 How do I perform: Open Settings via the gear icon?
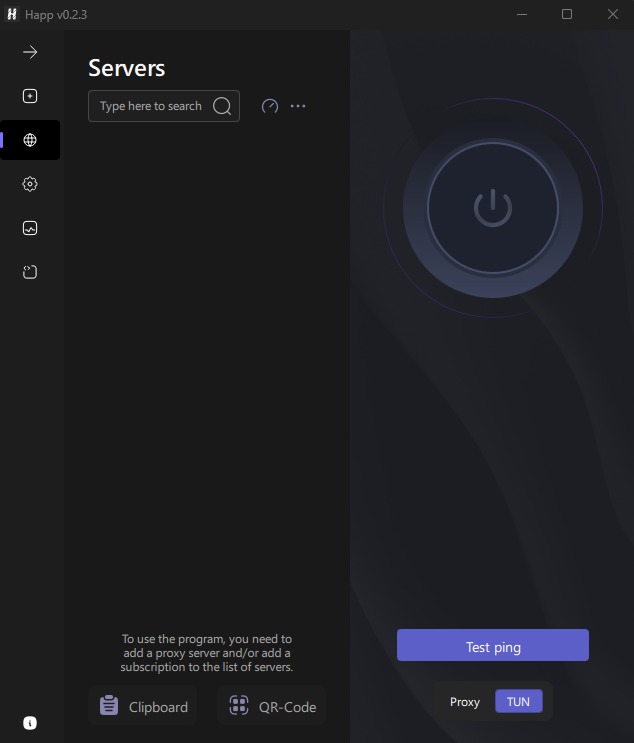[30, 184]
